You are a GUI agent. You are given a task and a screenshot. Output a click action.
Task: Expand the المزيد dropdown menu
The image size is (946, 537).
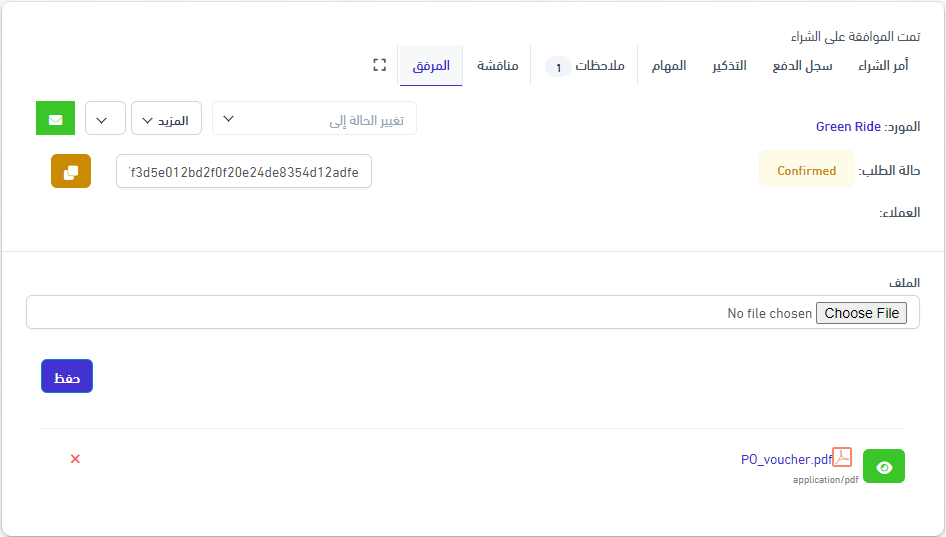point(166,119)
